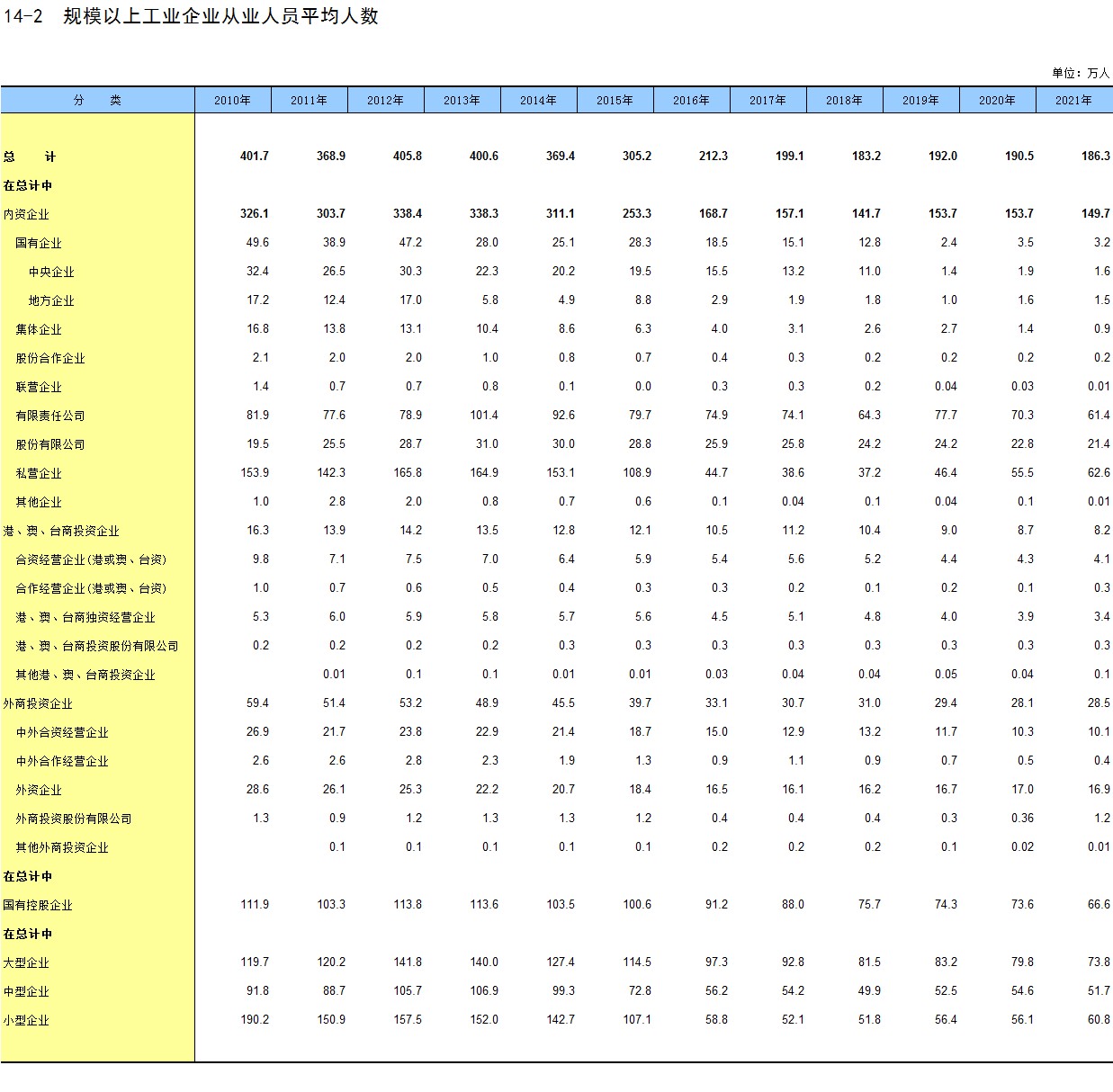Click the 外资企业 2020年 value 17.0
The image size is (1113, 1092).
tap(1022, 789)
